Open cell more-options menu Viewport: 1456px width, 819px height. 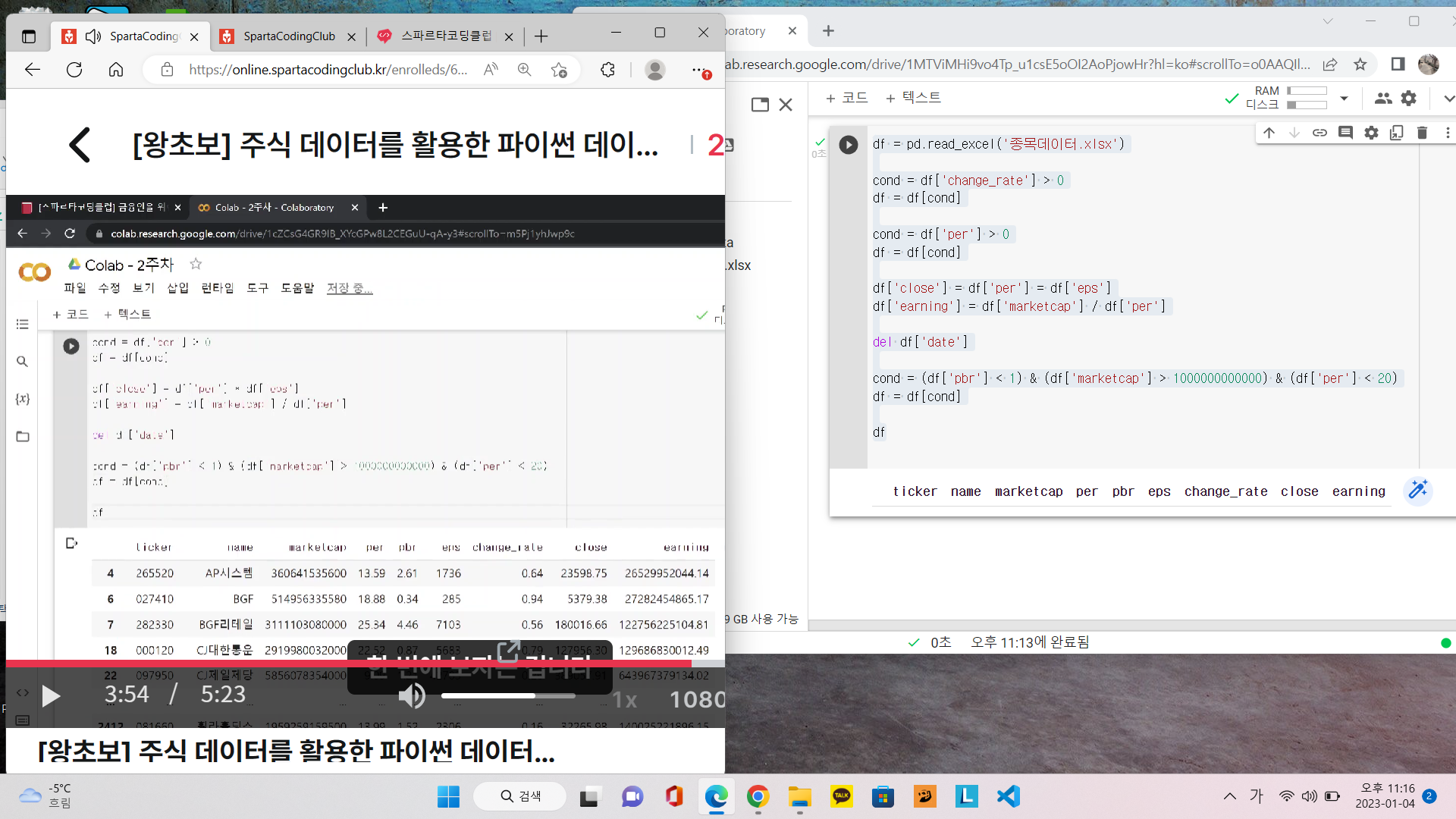tap(1447, 133)
